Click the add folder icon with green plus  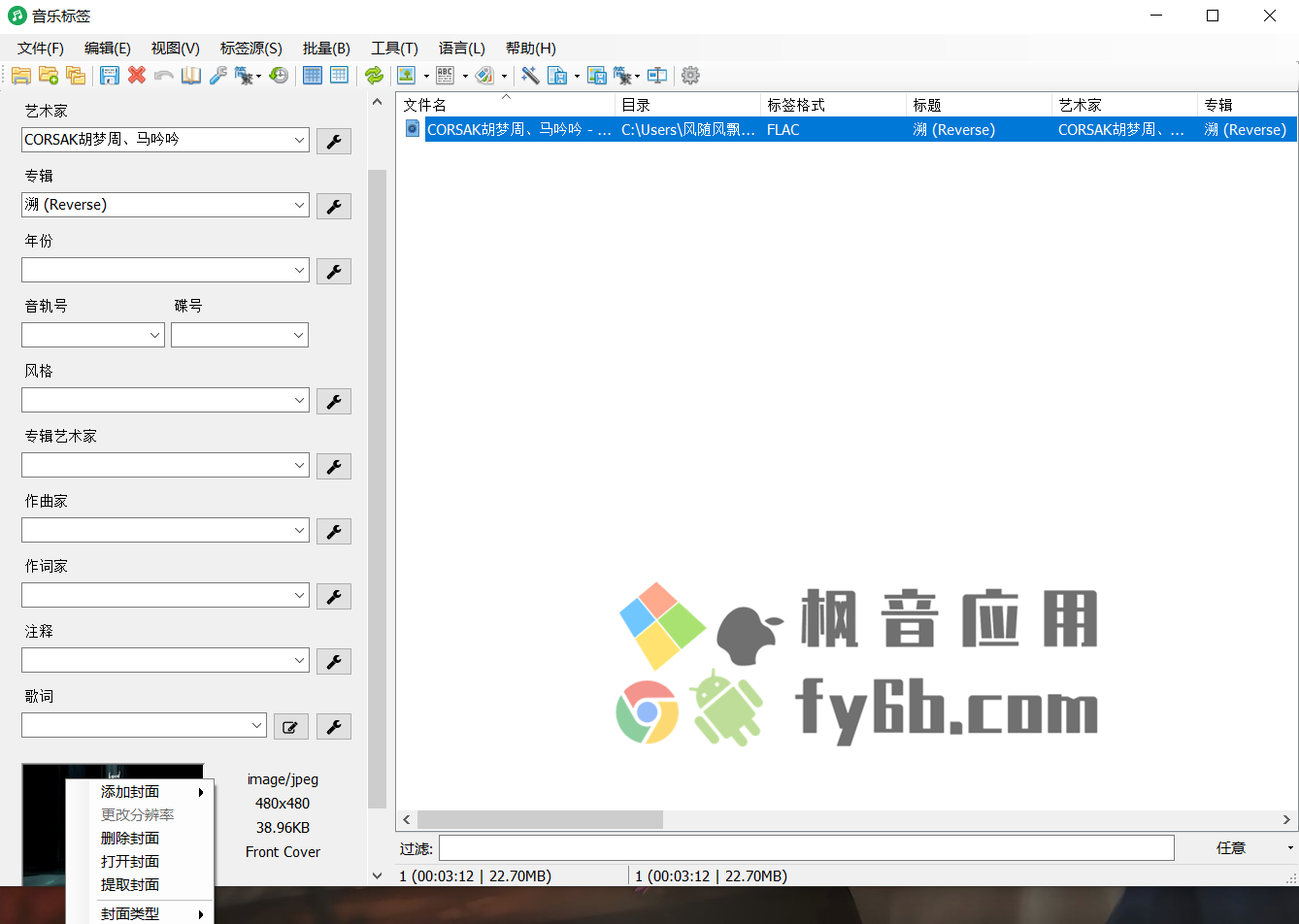(x=49, y=76)
